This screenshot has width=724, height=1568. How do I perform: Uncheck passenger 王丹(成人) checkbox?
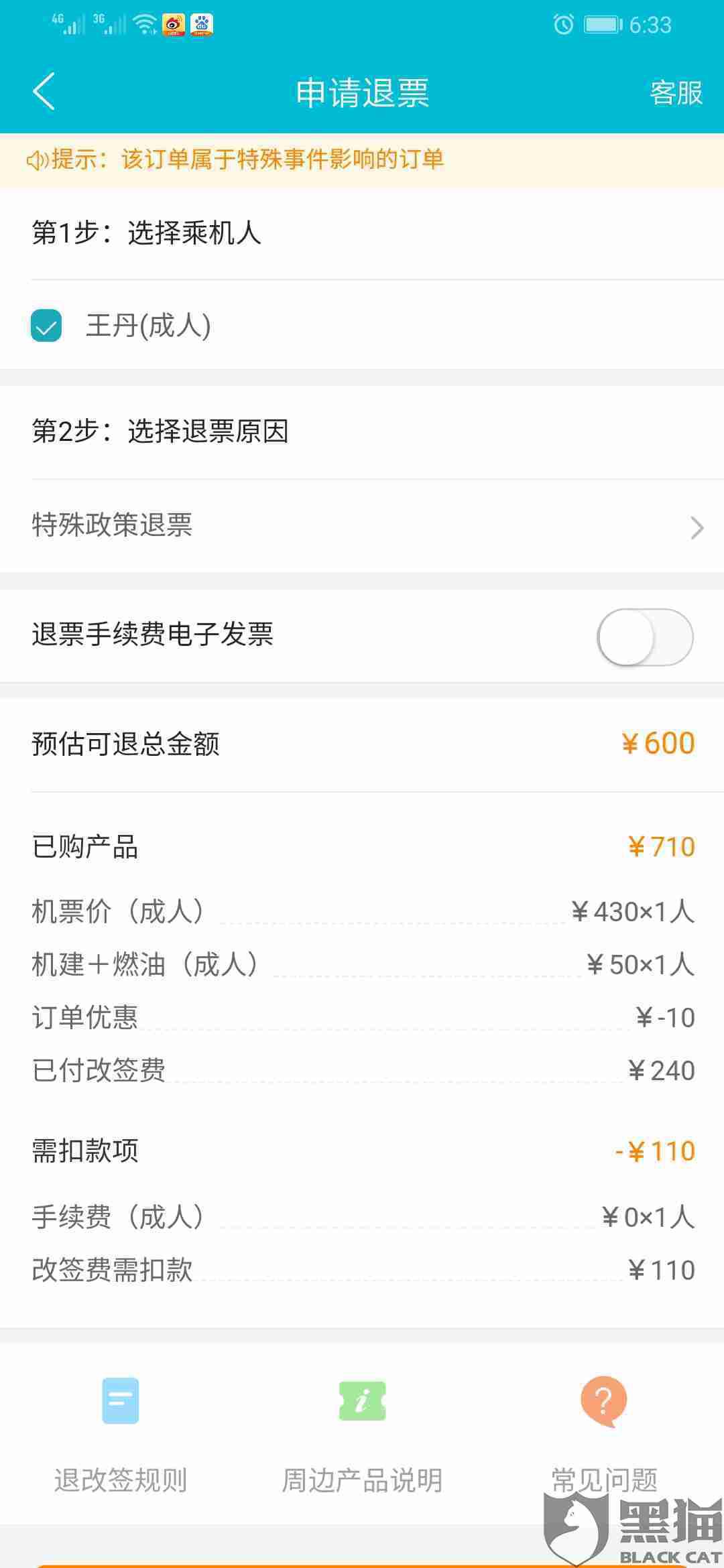46,326
